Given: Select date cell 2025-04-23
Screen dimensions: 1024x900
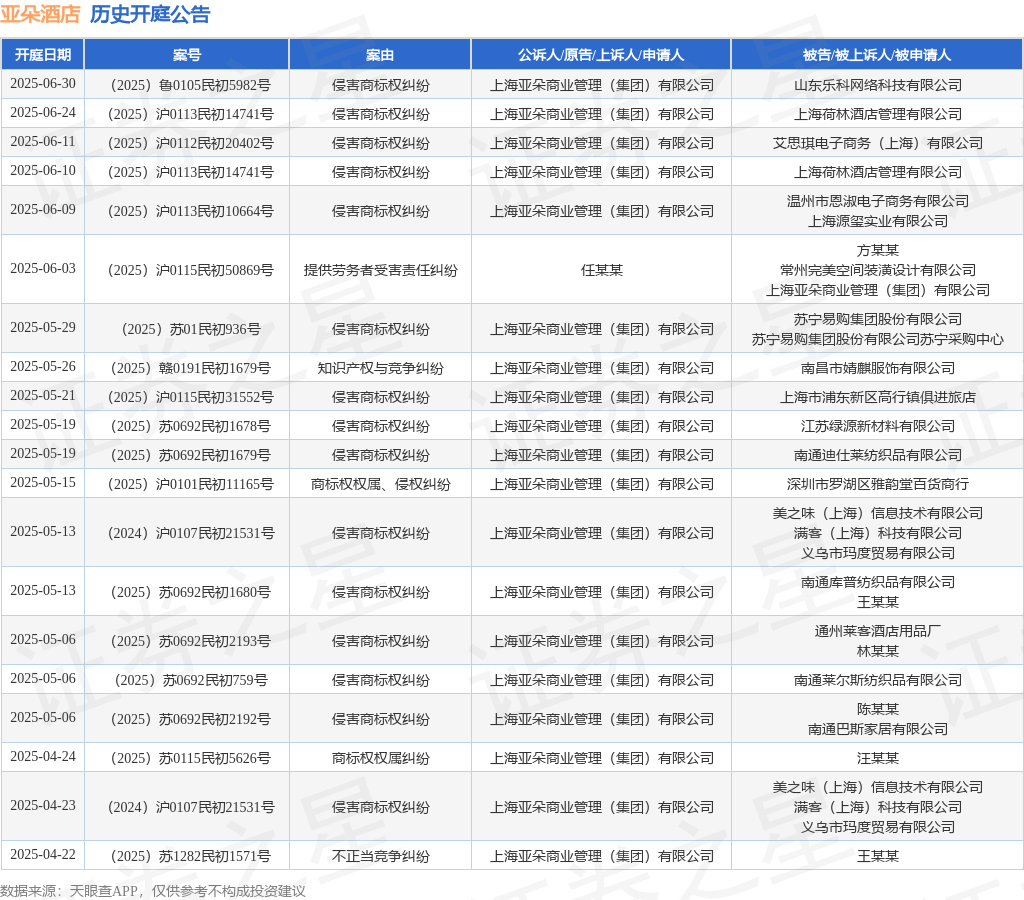Looking at the screenshot, I should coord(43,805).
